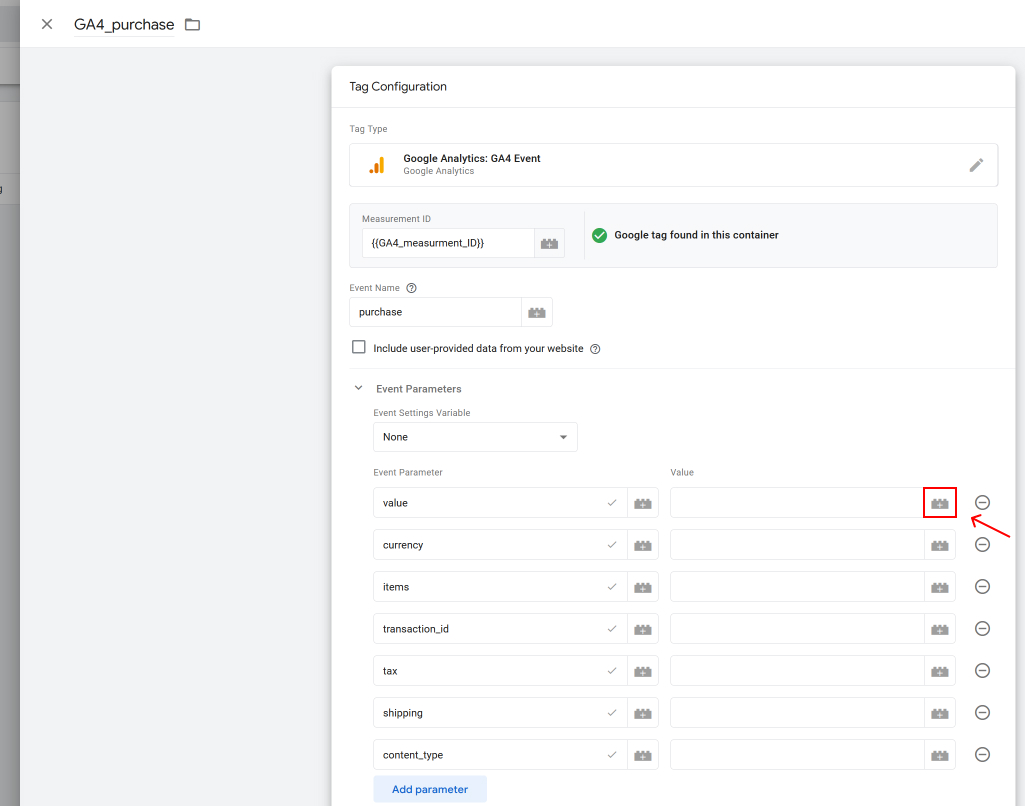The image size is (1025, 806).
Task: Remove the content_type parameter row
Action: [983, 754]
